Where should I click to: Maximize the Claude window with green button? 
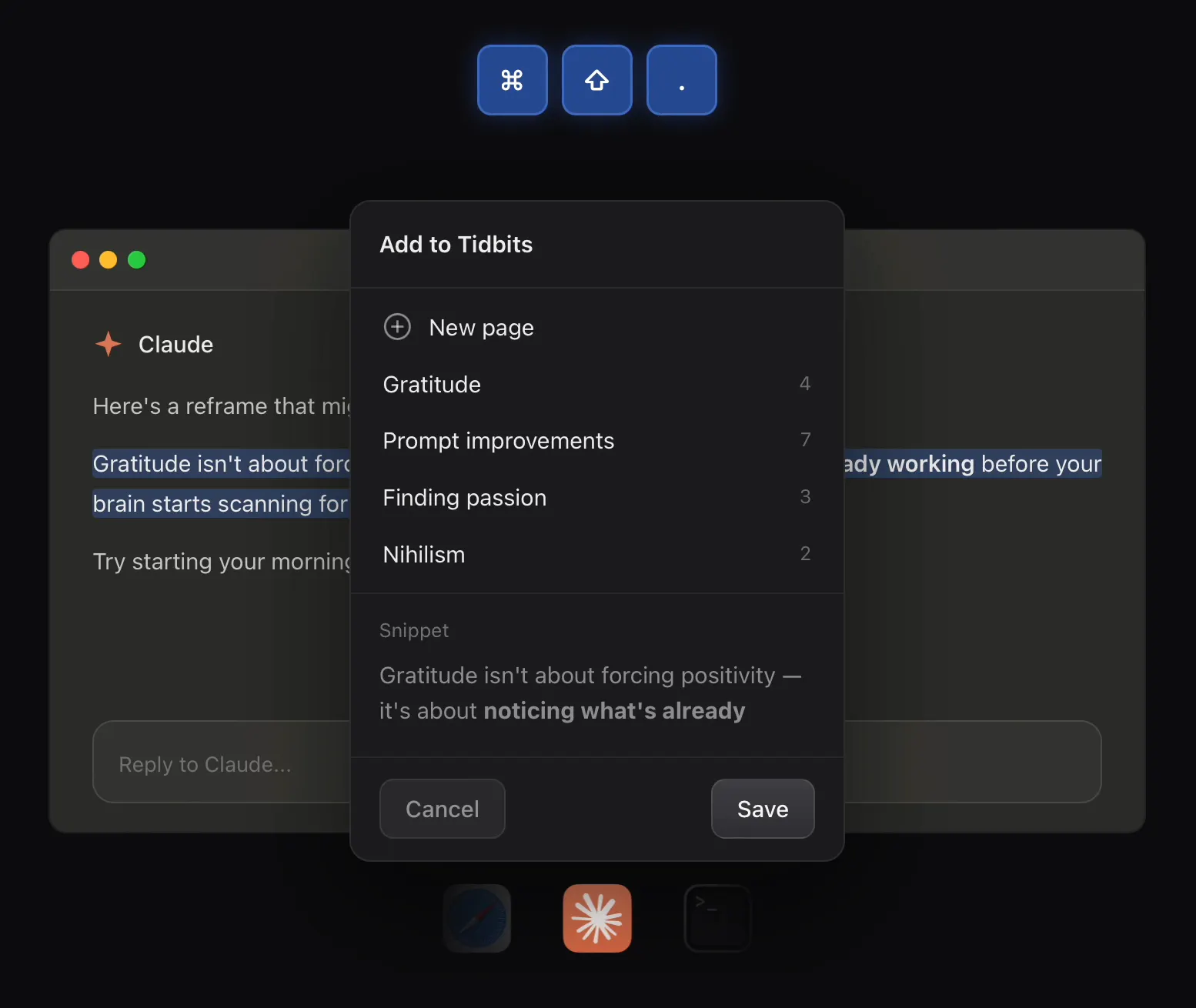tap(136, 260)
